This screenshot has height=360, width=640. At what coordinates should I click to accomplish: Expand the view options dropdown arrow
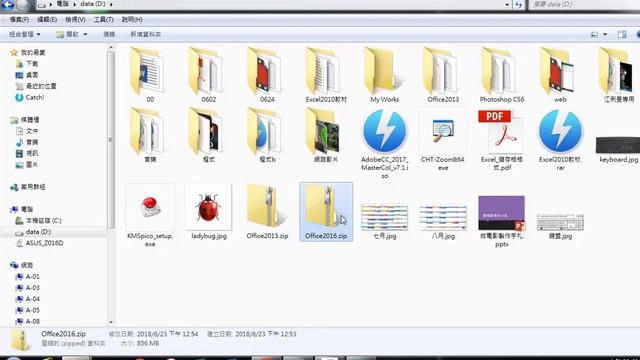coord(605,34)
